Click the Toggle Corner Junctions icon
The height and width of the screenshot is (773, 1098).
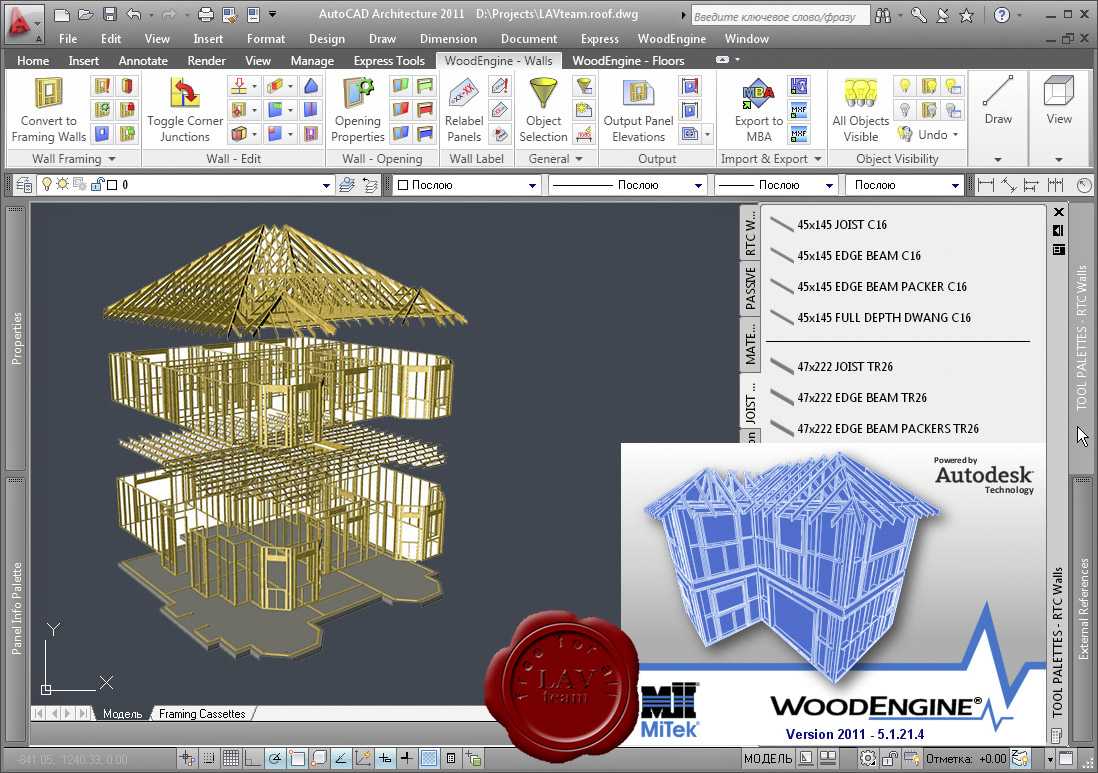185,94
